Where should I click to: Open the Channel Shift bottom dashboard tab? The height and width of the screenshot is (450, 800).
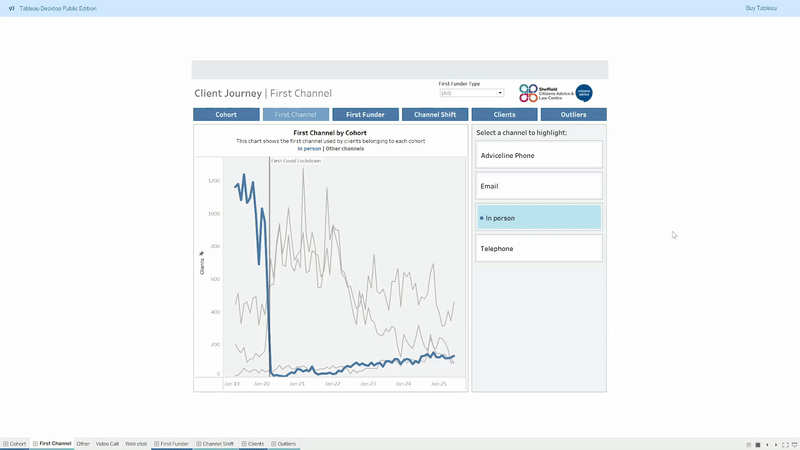(215, 443)
